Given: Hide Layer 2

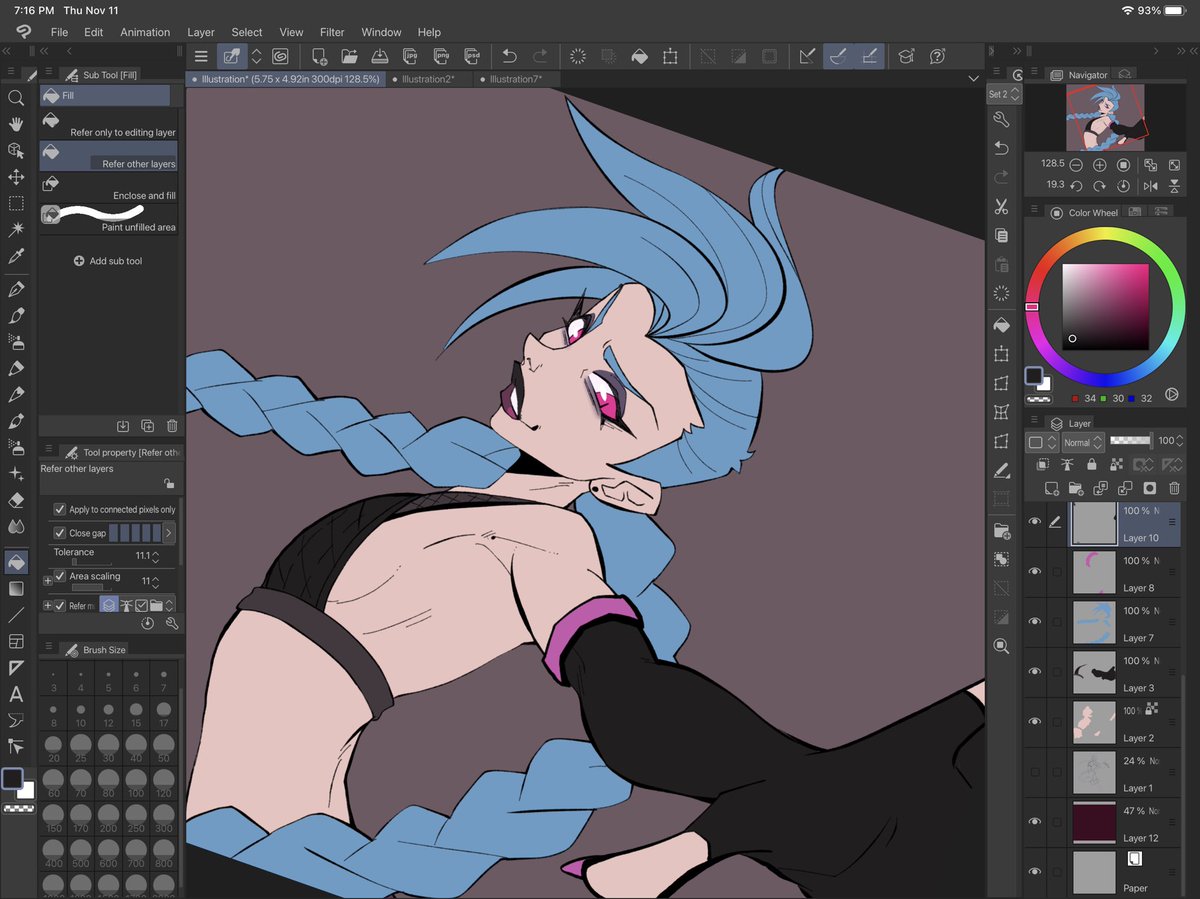Looking at the screenshot, I should (x=1035, y=722).
